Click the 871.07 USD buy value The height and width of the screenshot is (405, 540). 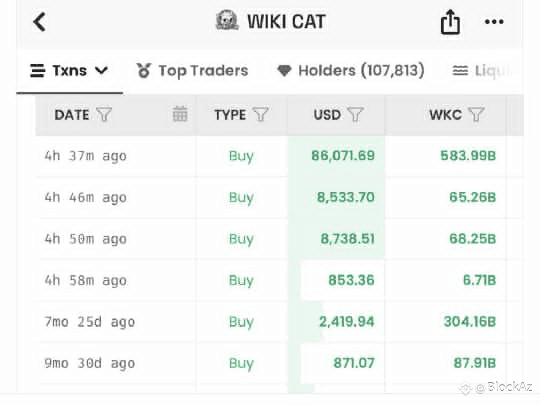coord(354,363)
